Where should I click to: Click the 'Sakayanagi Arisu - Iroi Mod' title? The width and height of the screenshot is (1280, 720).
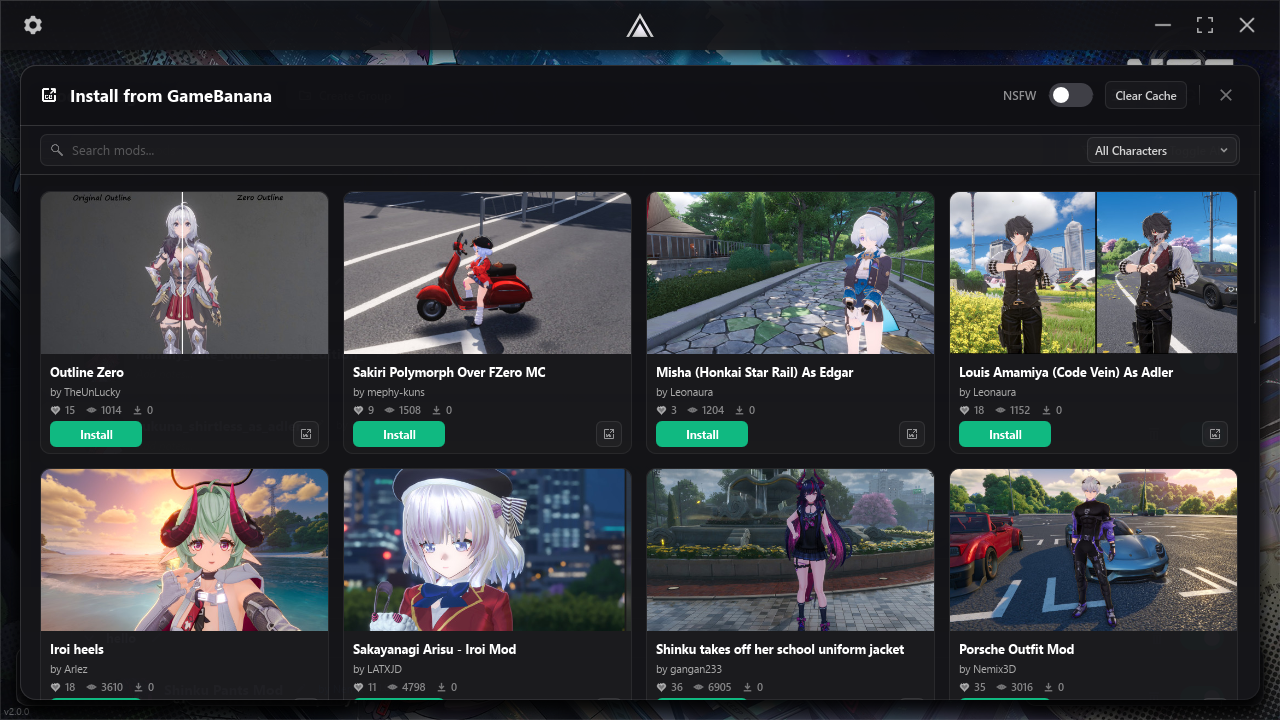click(x=434, y=649)
